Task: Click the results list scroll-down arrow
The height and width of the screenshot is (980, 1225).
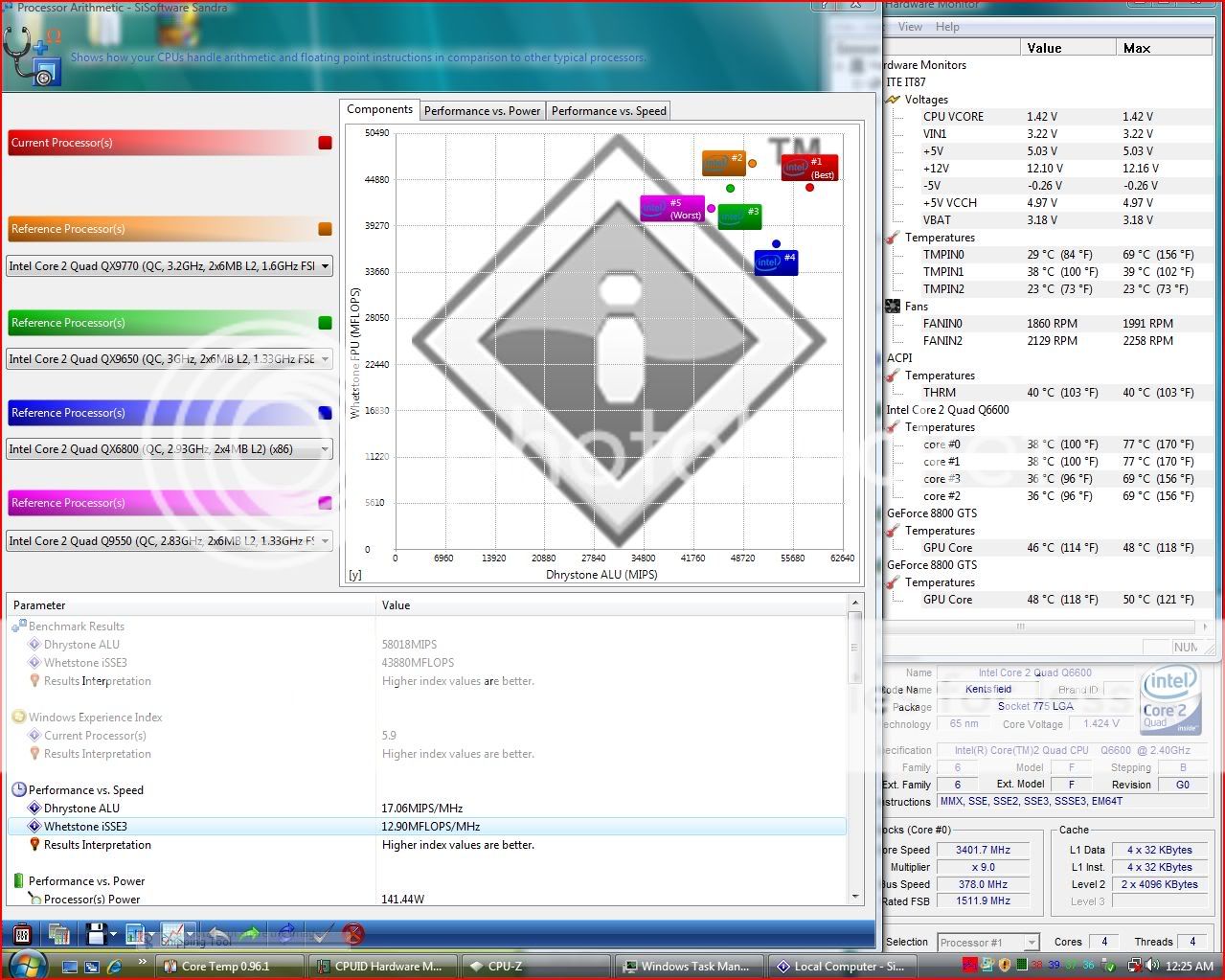Action: pos(855,897)
